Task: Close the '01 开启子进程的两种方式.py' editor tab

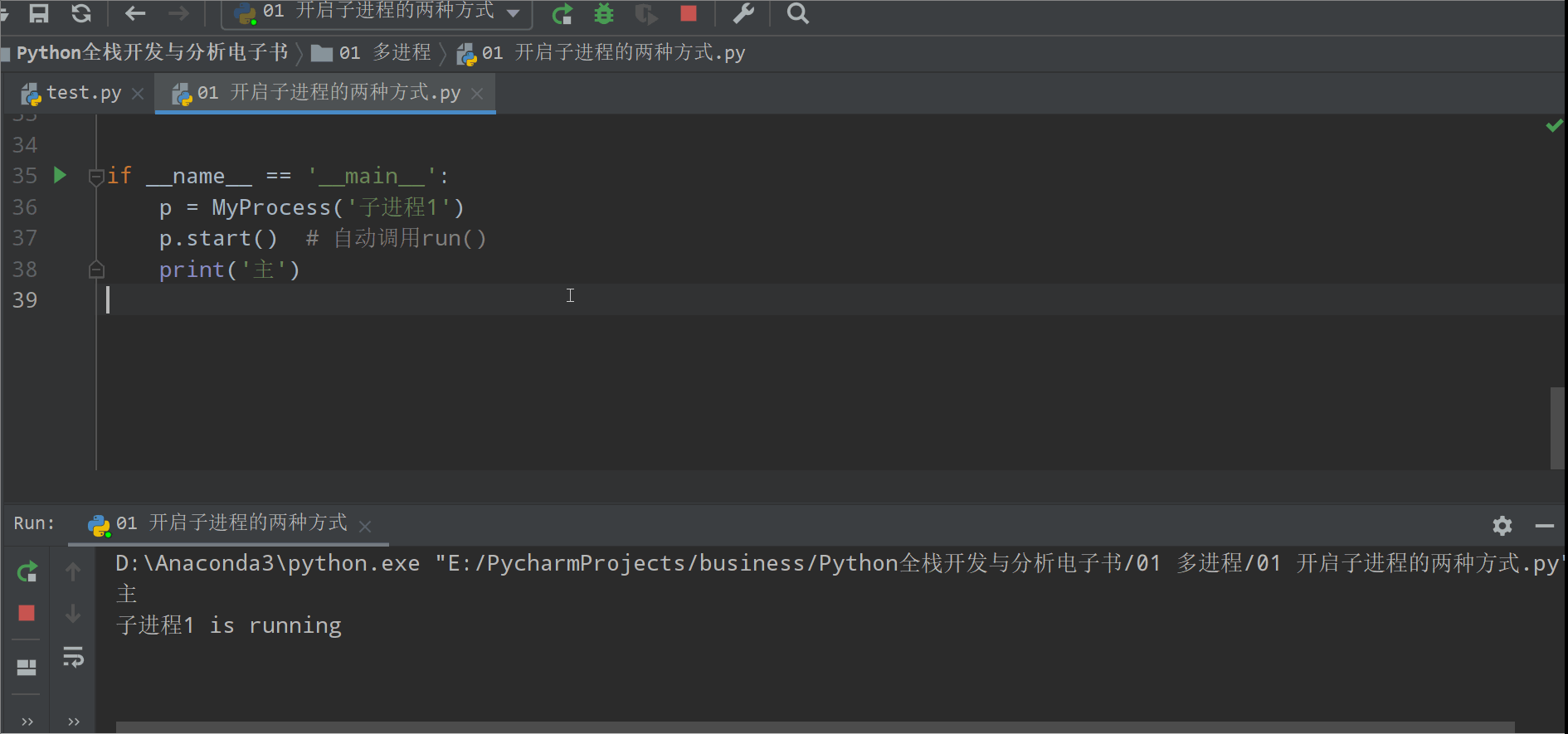Action: pos(477,94)
